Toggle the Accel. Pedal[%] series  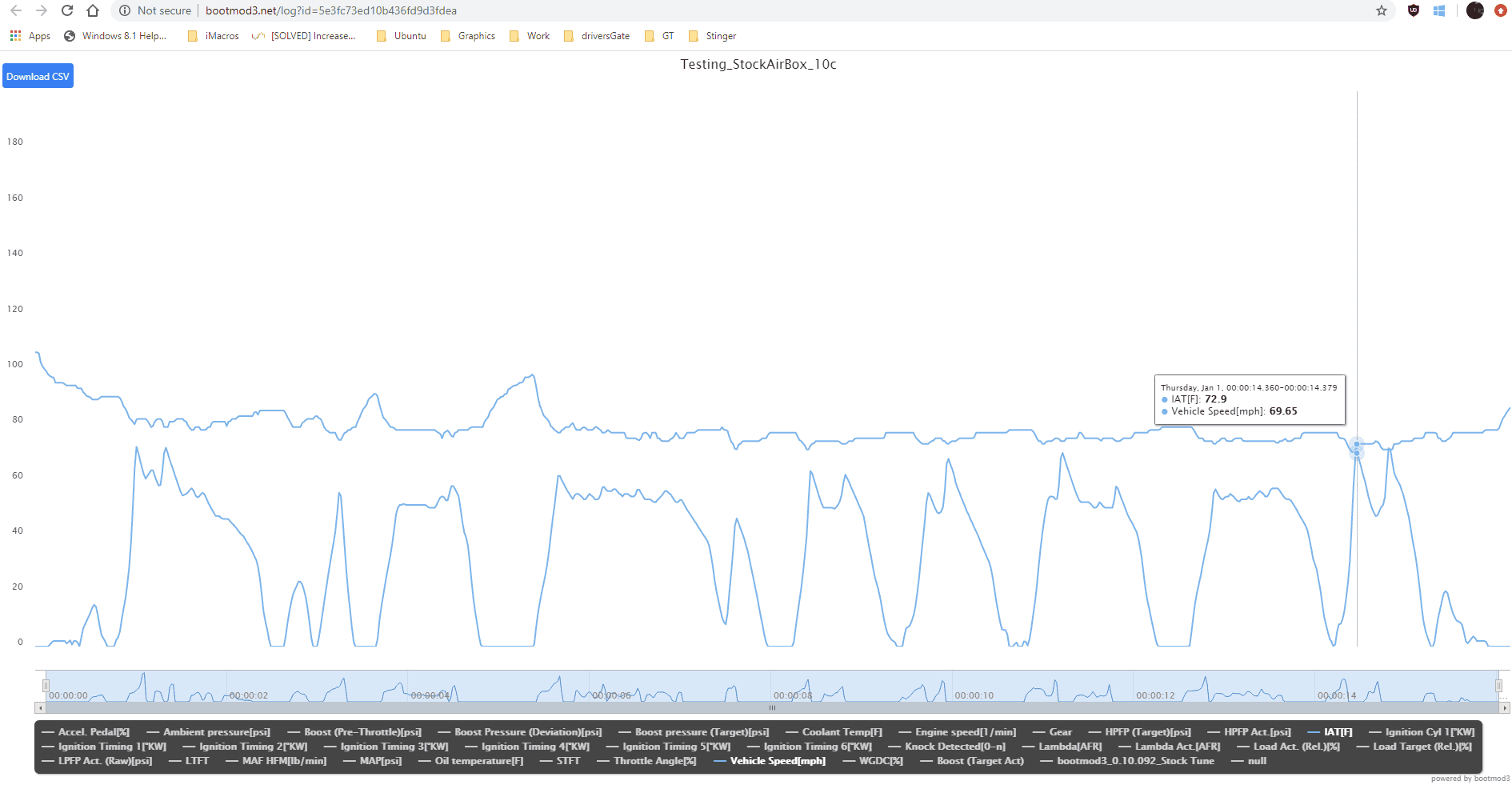(86, 732)
